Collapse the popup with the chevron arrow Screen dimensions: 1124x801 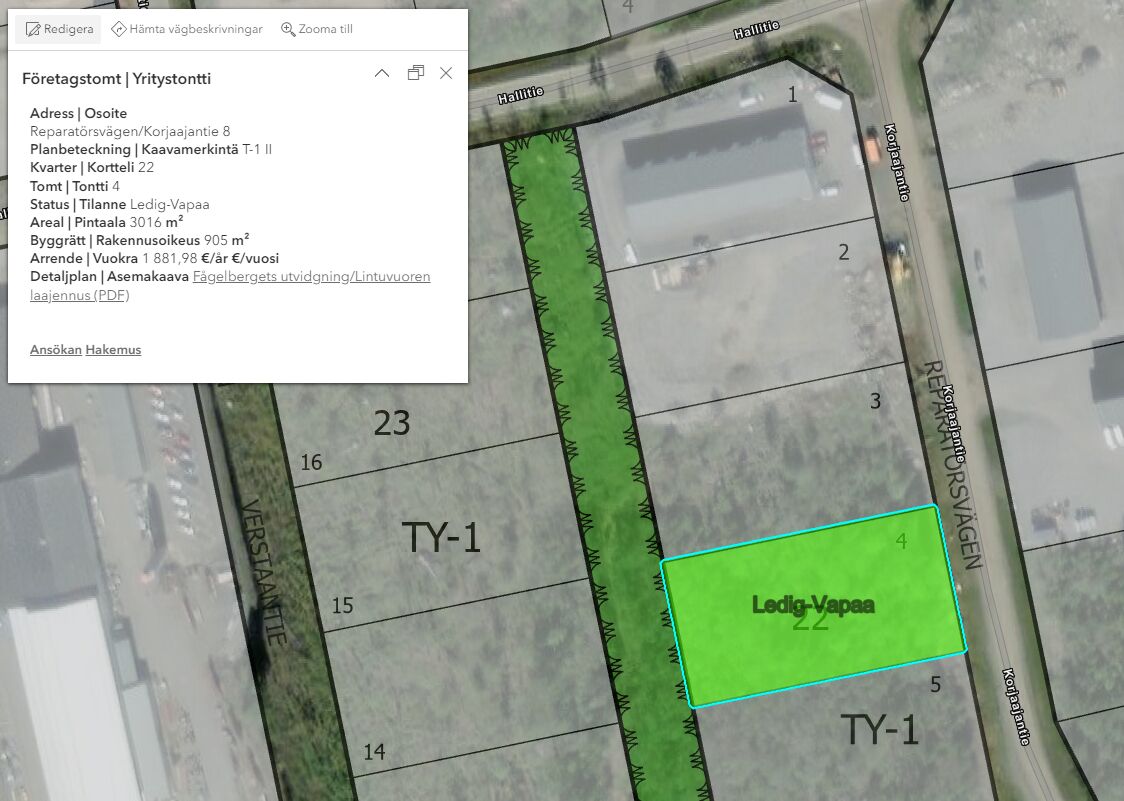pos(382,73)
